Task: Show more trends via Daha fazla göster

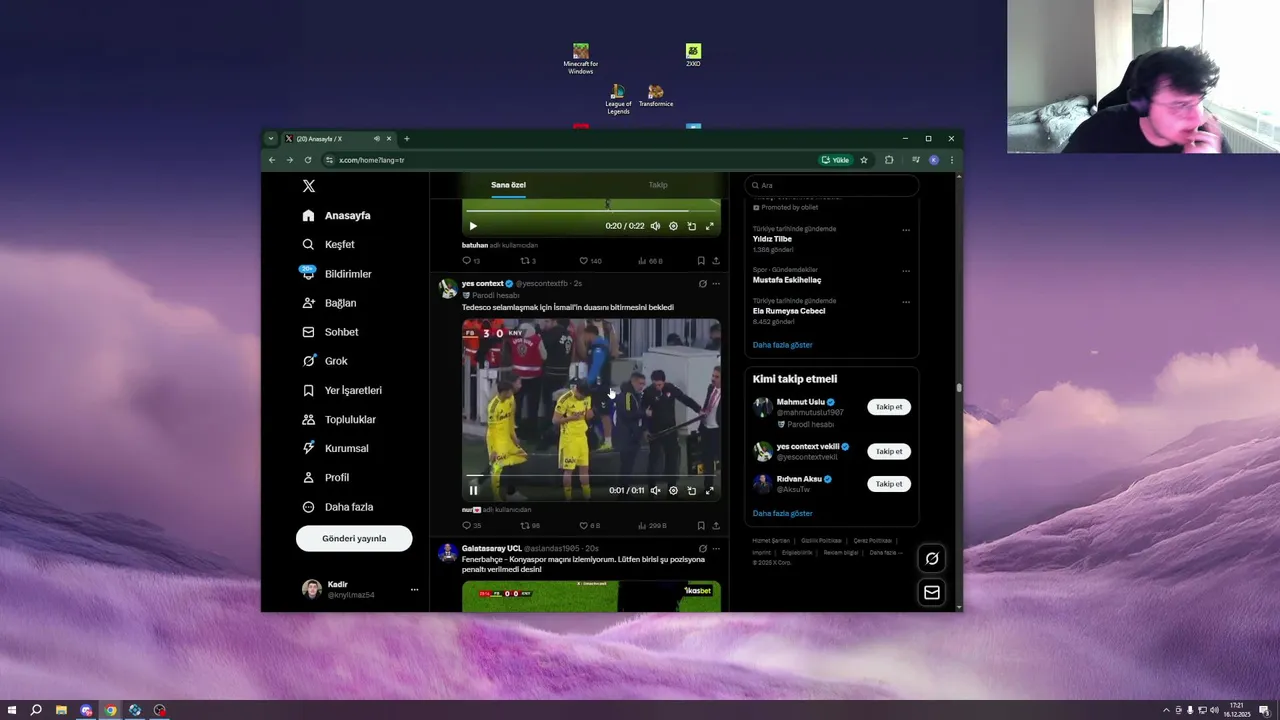Action: pyautogui.click(x=783, y=345)
